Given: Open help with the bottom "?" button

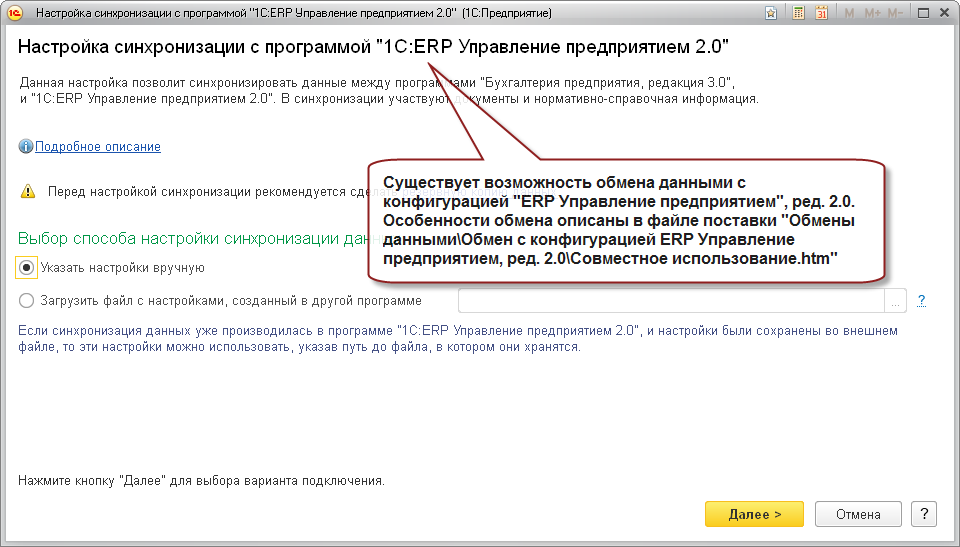Looking at the screenshot, I should 924,514.
